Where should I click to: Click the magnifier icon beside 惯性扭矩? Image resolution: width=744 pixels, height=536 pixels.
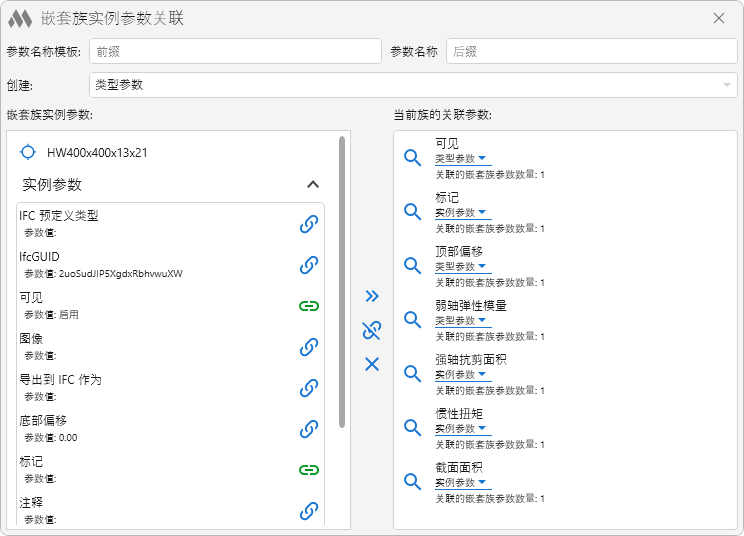(x=412, y=427)
